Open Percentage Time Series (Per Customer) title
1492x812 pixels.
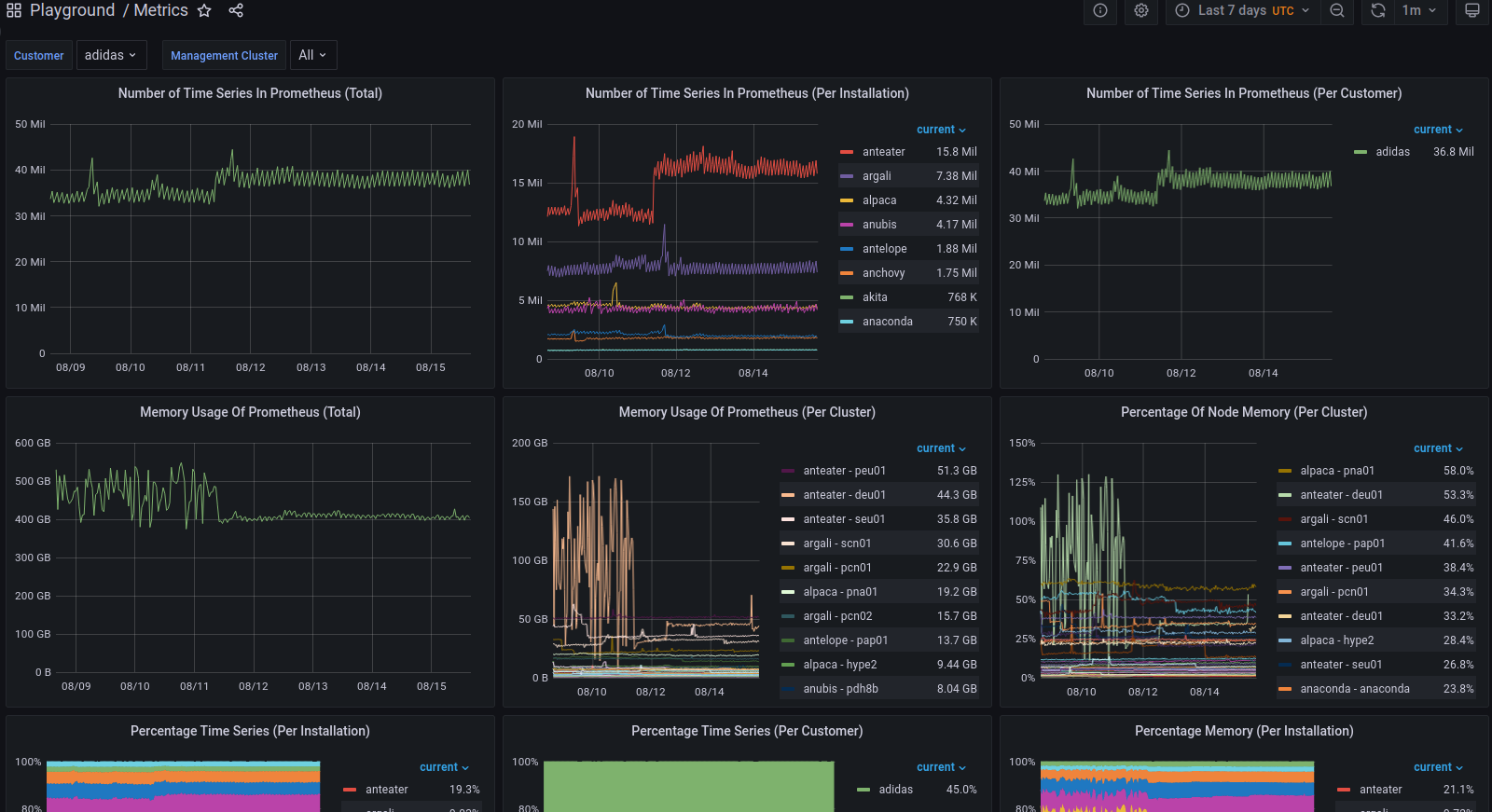click(747, 731)
